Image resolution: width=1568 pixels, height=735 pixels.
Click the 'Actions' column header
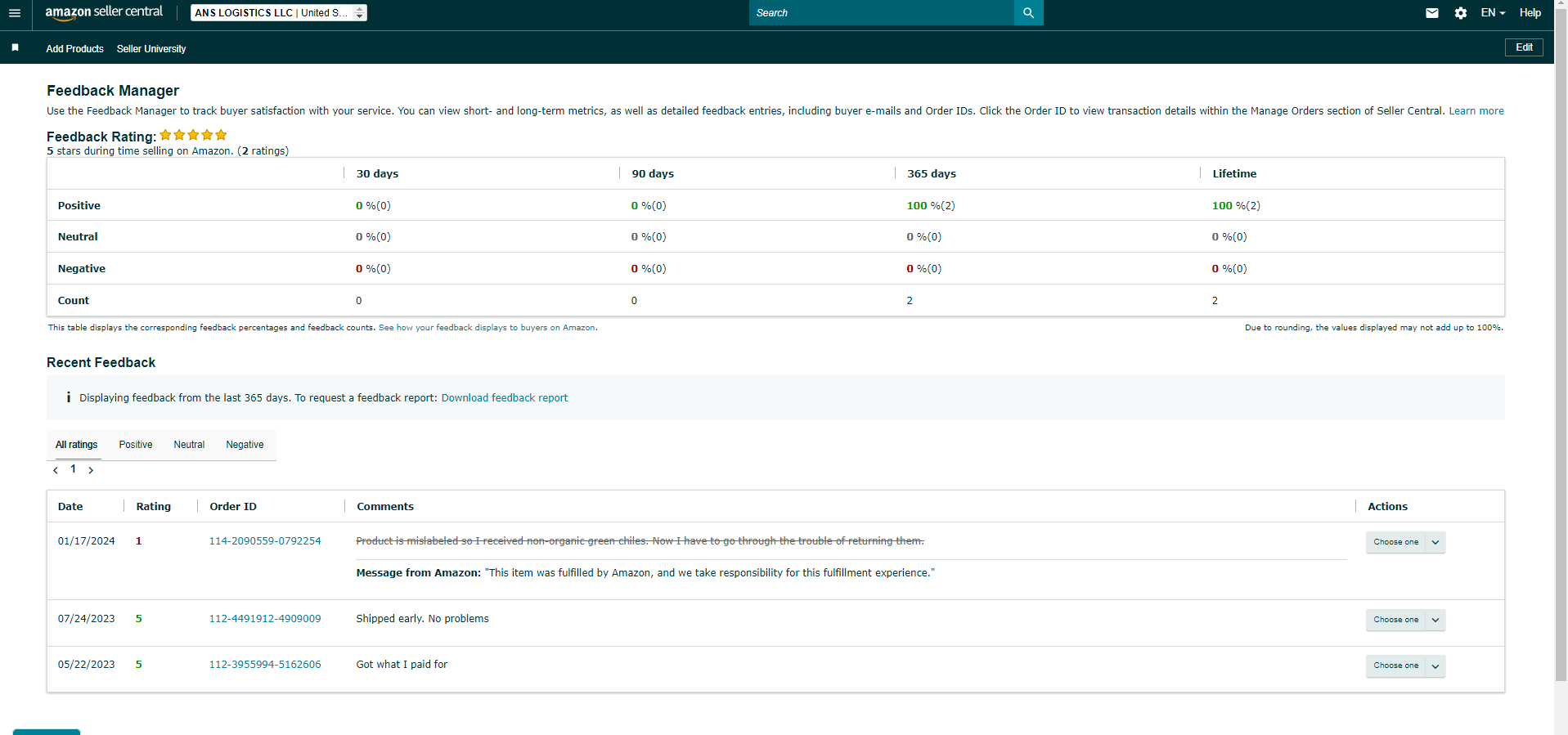[x=1387, y=507]
